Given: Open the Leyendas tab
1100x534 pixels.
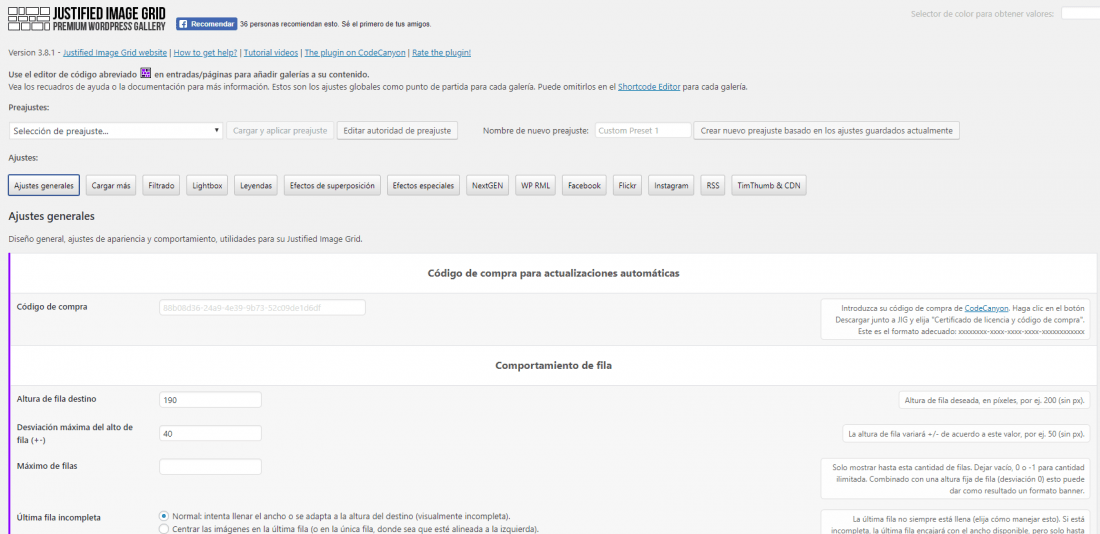Looking at the screenshot, I should [x=255, y=186].
